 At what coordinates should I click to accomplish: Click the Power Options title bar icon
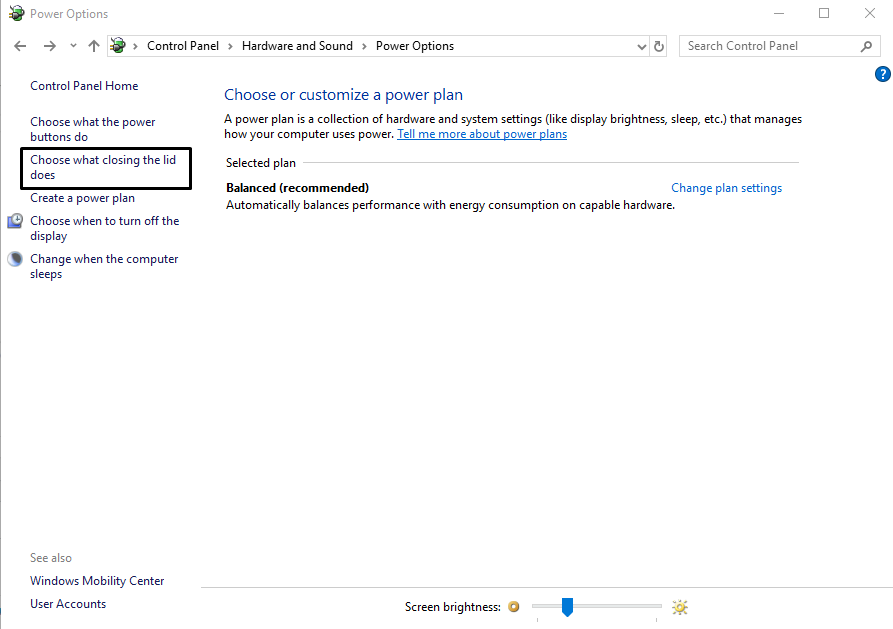17,13
